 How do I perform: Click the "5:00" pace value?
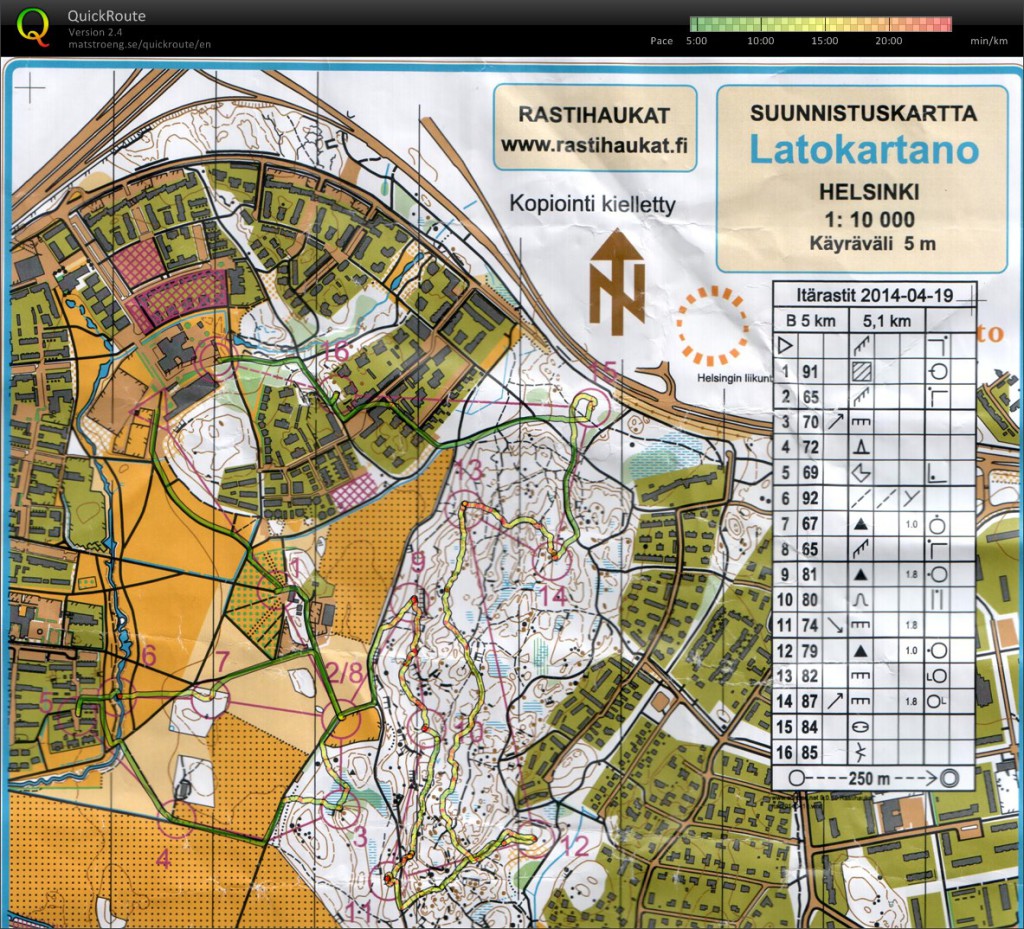point(696,40)
